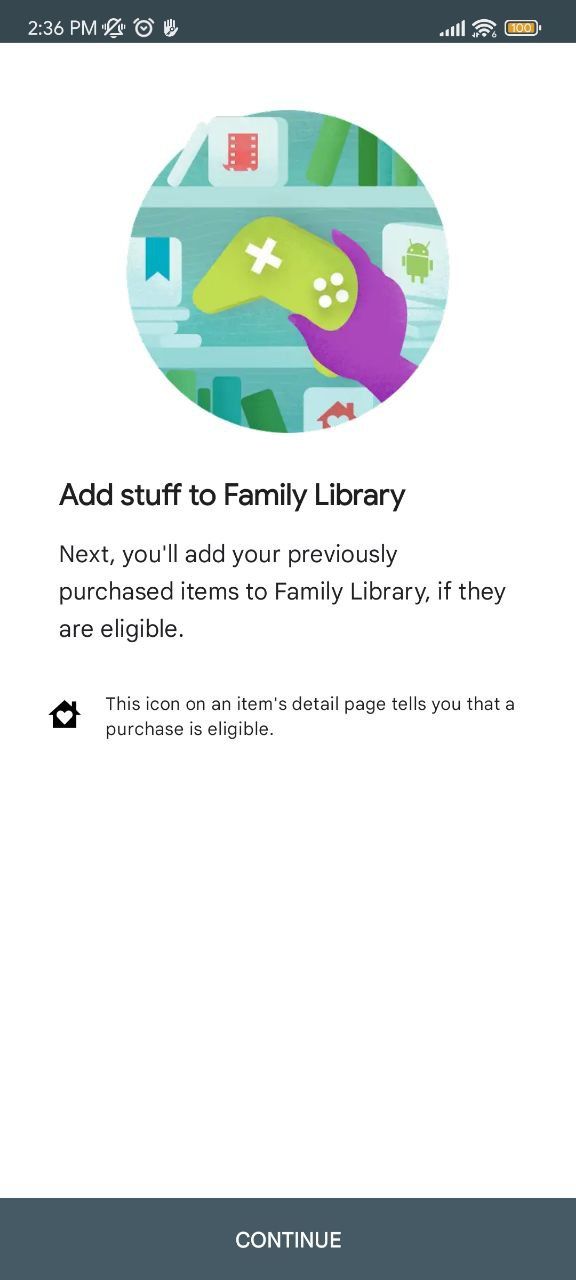
Task: Tap the cellular signal bars icon
Action: 450,29
